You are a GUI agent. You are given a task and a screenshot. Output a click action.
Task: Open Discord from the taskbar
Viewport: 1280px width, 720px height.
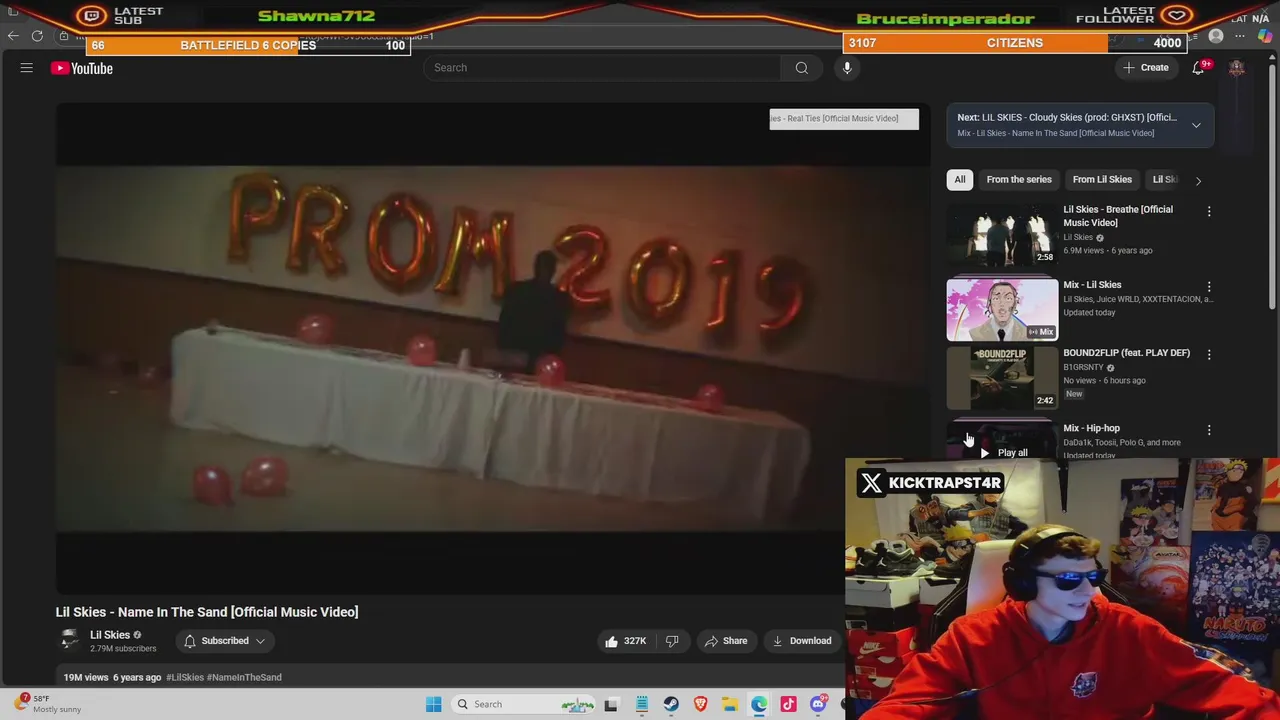(x=818, y=704)
